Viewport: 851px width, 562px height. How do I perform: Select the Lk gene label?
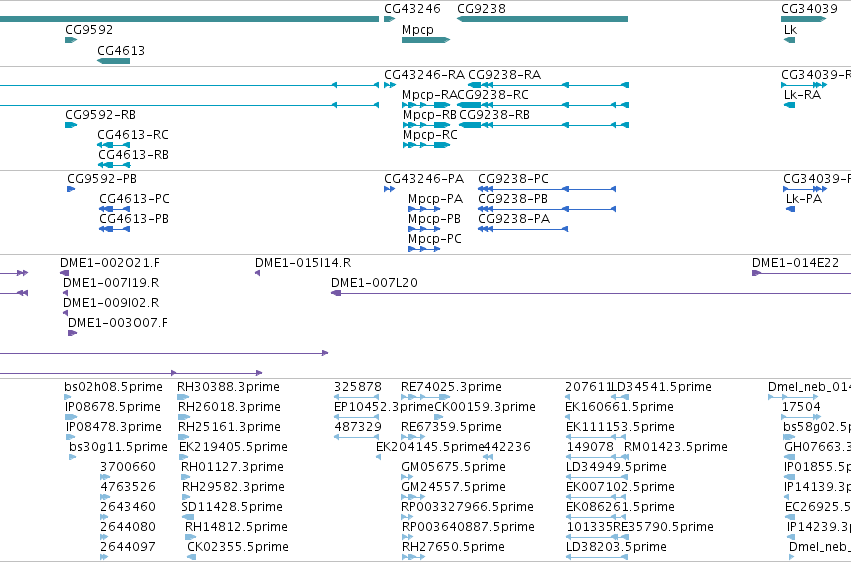[790, 30]
